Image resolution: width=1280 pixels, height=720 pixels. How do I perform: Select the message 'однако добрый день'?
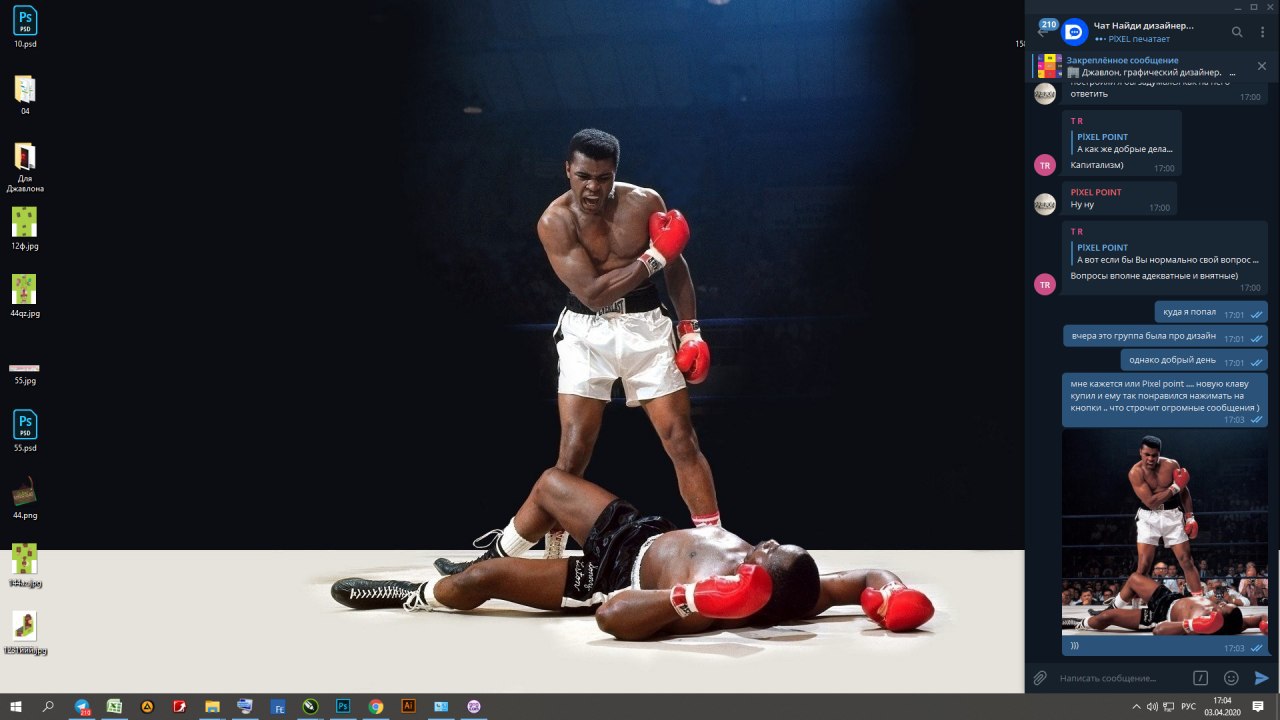click(1194, 360)
